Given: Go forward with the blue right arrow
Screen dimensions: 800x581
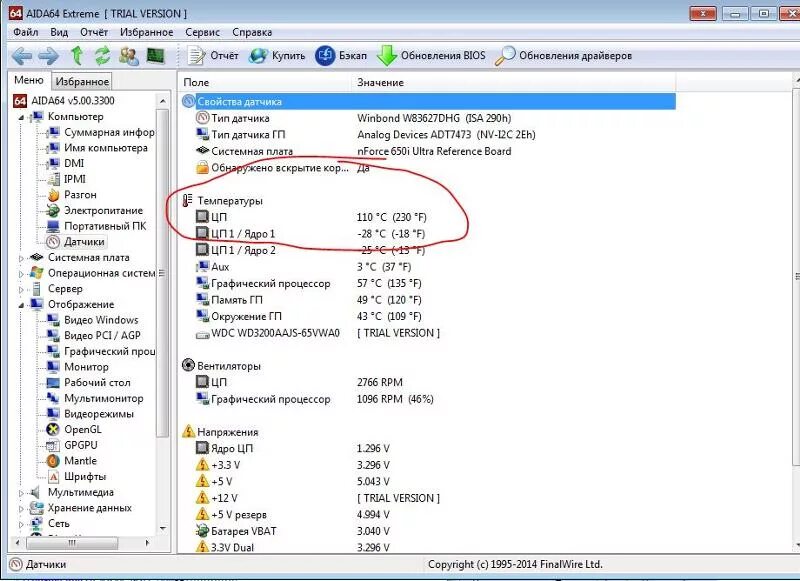Looking at the screenshot, I should coord(49,56).
